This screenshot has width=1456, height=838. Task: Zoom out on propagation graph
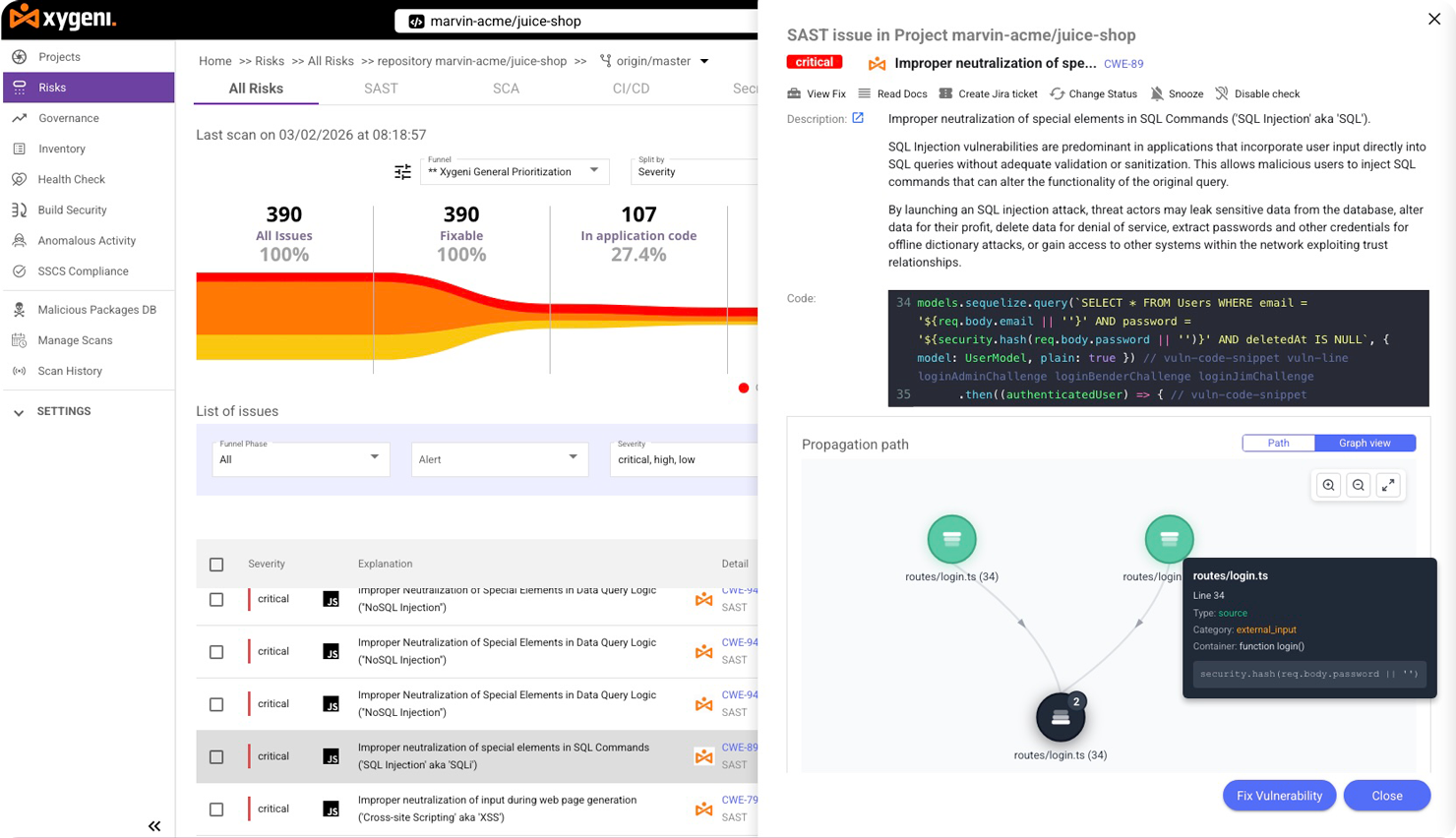click(x=1359, y=485)
